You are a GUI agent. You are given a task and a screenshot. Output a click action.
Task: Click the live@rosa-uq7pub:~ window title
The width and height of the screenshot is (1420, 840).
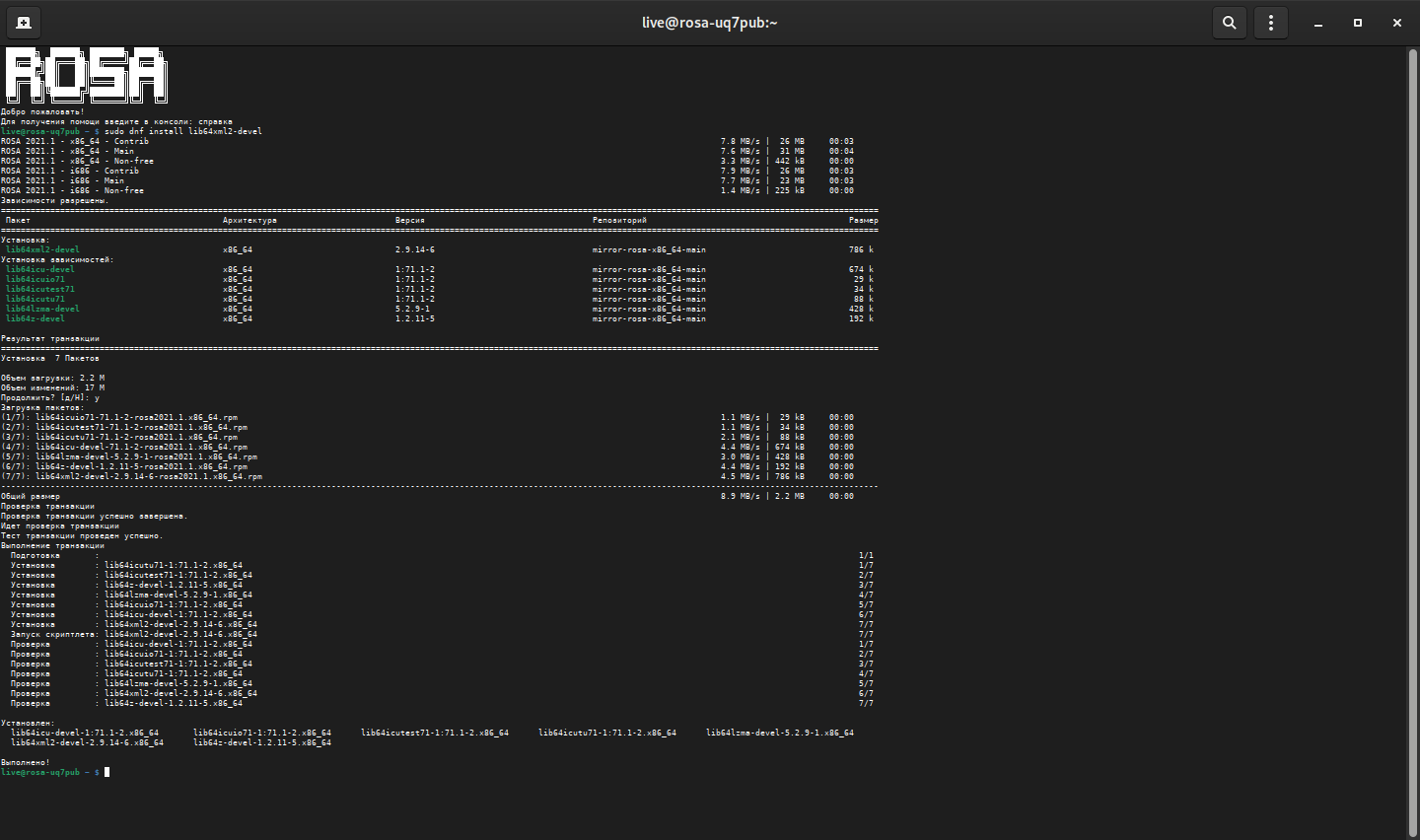click(x=709, y=23)
